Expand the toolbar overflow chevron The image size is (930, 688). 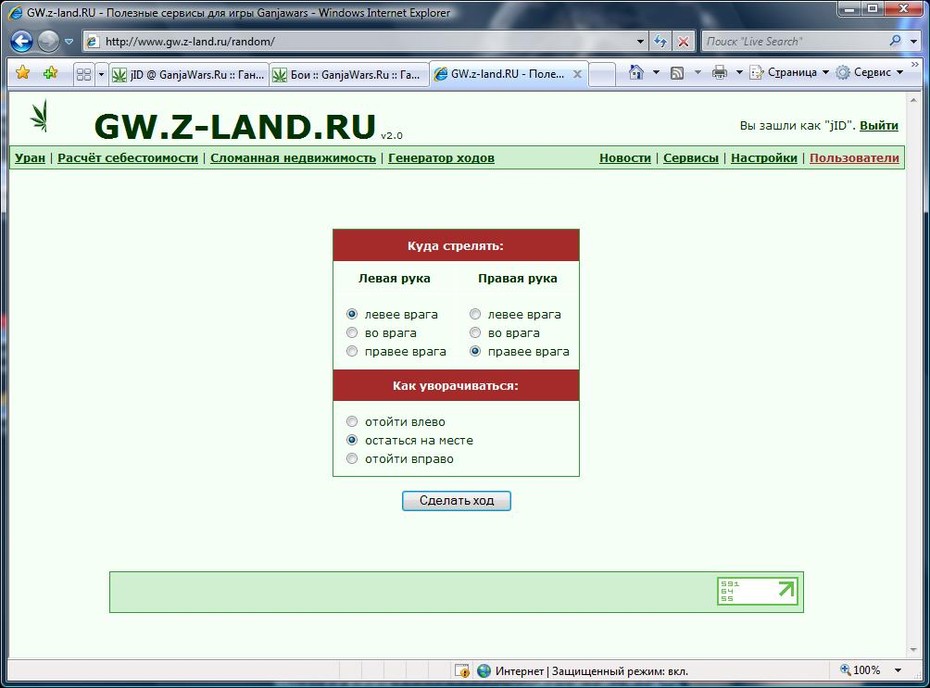pos(915,64)
